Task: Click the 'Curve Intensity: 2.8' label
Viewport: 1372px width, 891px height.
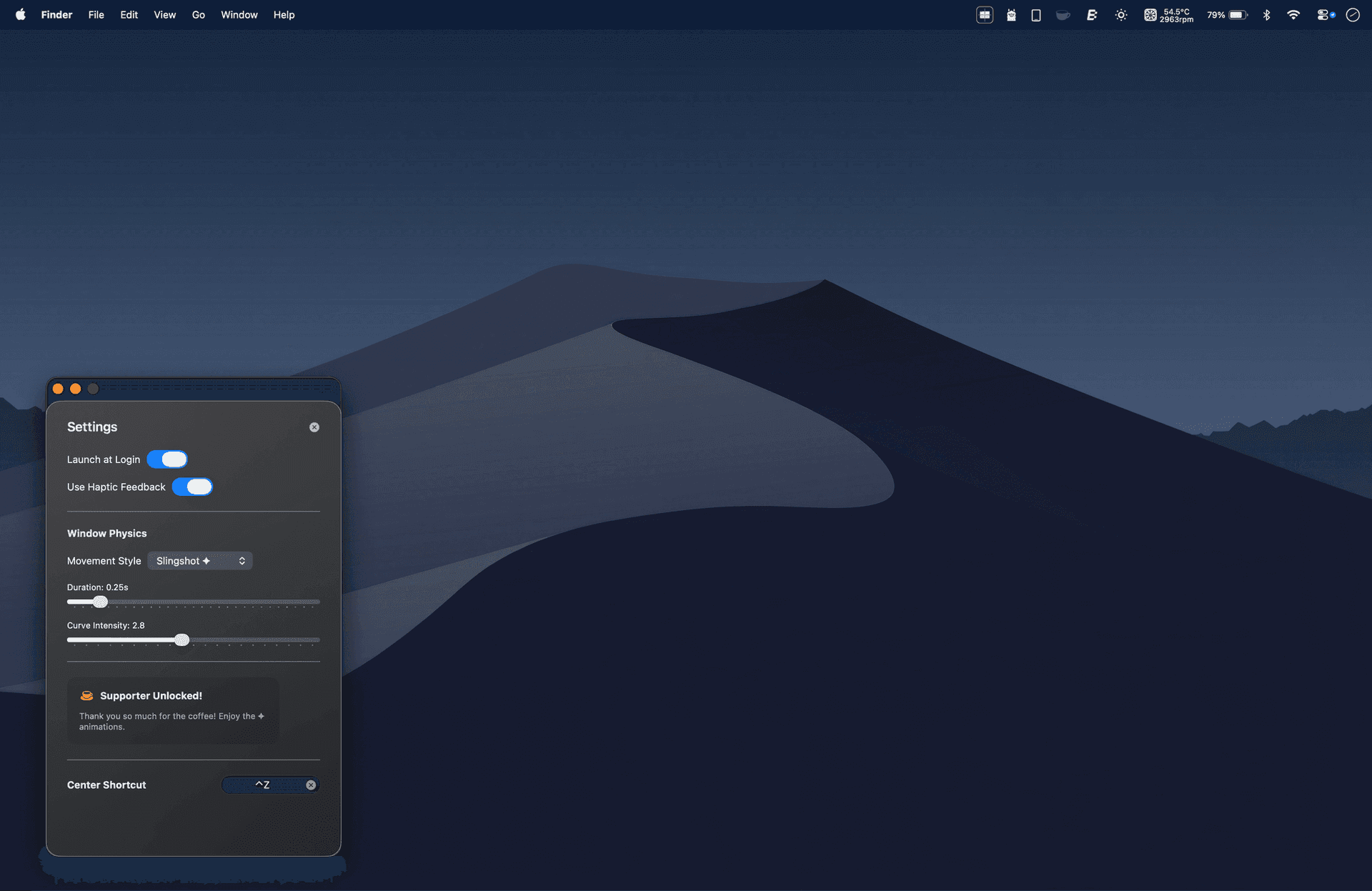Action: pos(106,626)
